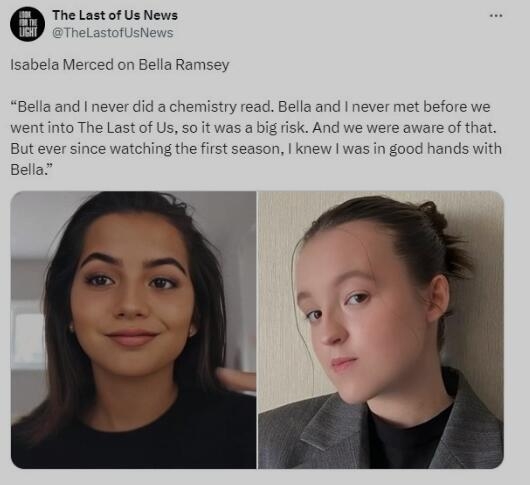Click the final word Bella in quote
Image resolution: width=530 pixels, height=485 pixels.
(32, 170)
